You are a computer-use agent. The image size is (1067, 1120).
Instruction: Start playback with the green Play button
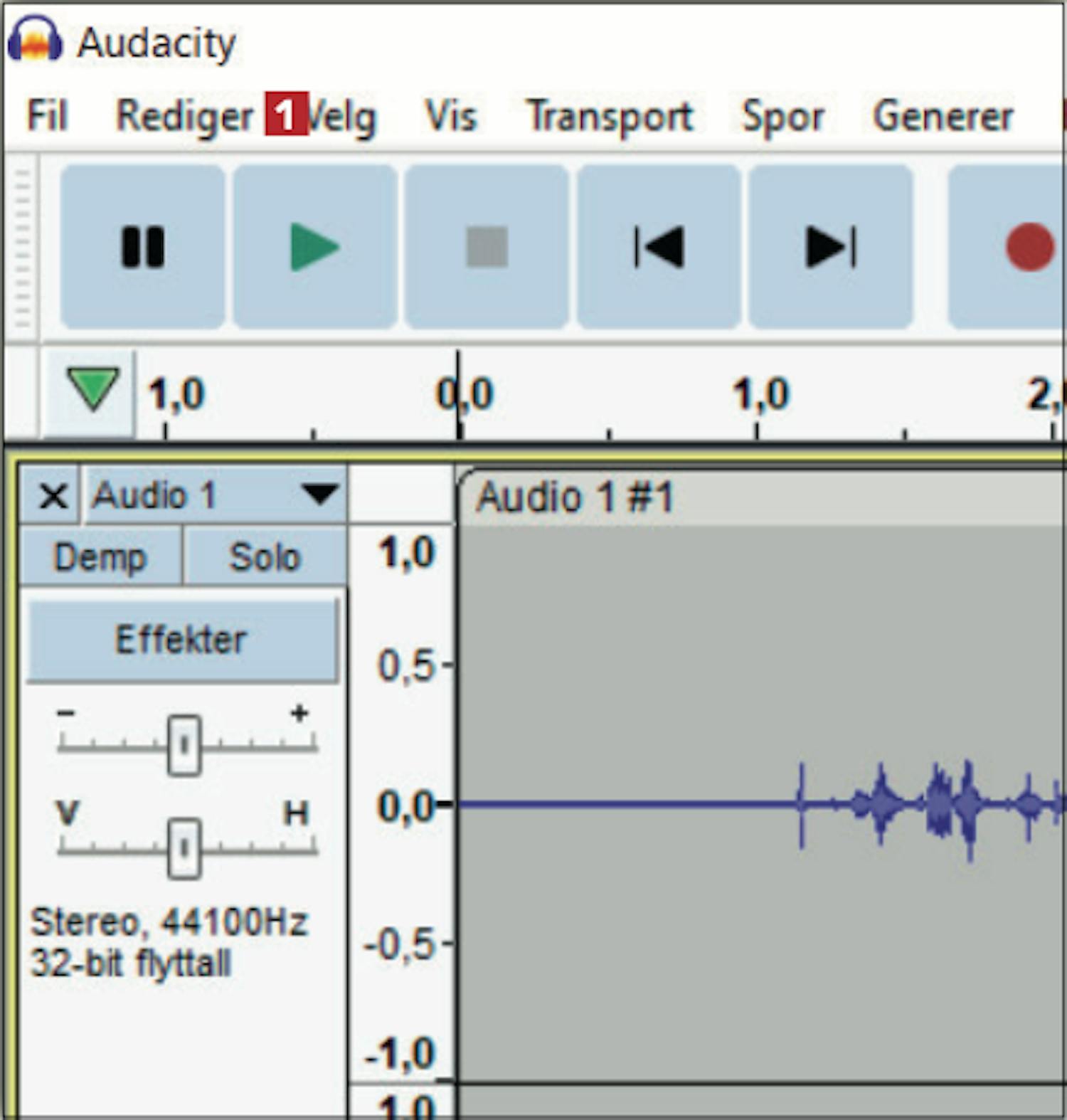(x=315, y=247)
